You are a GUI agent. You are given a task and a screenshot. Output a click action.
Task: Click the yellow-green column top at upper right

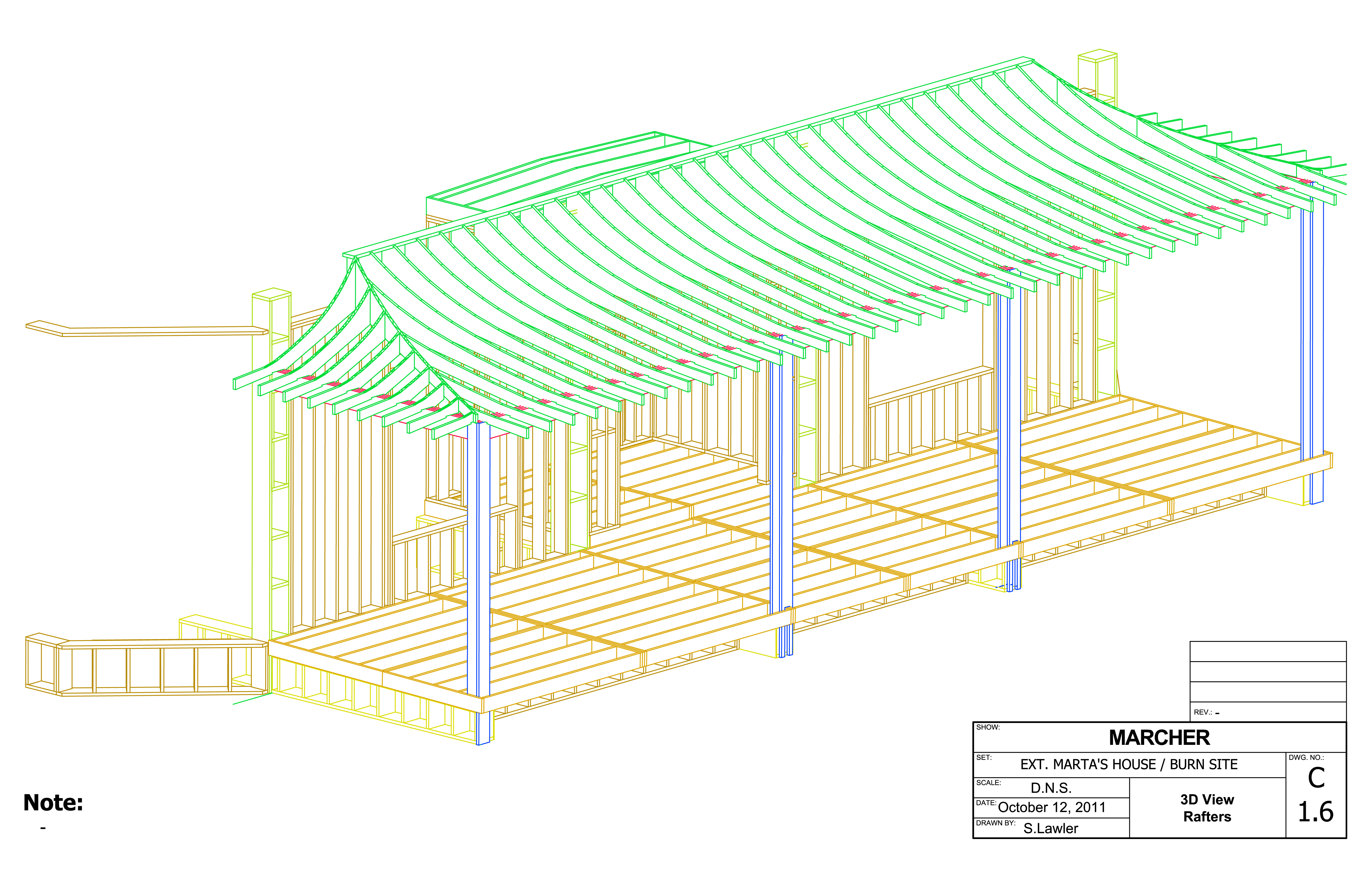[1098, 56]
